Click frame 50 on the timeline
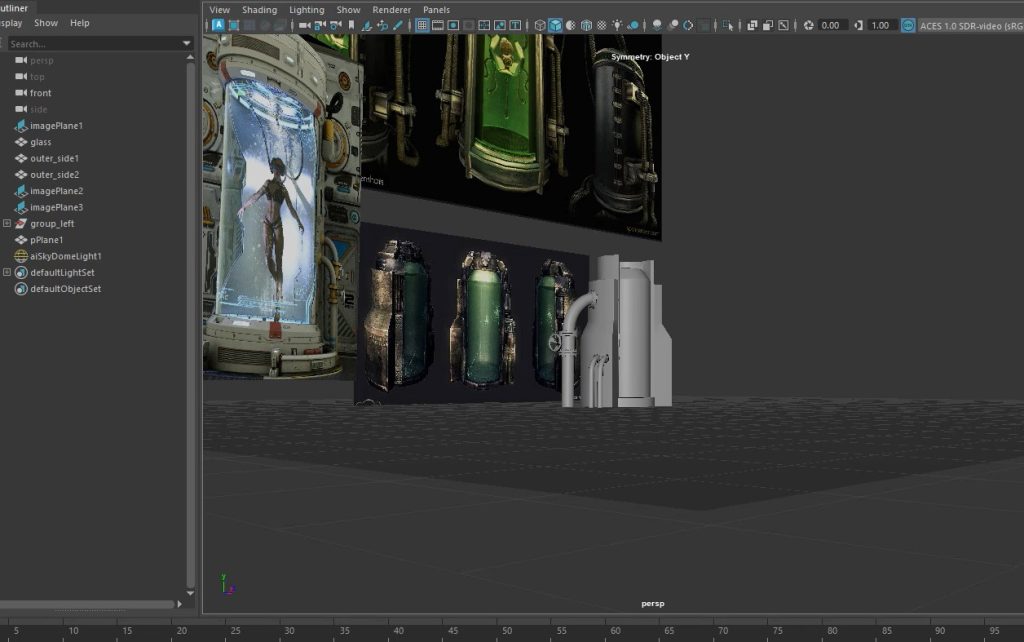1024x642 pixels. (507, 631)
